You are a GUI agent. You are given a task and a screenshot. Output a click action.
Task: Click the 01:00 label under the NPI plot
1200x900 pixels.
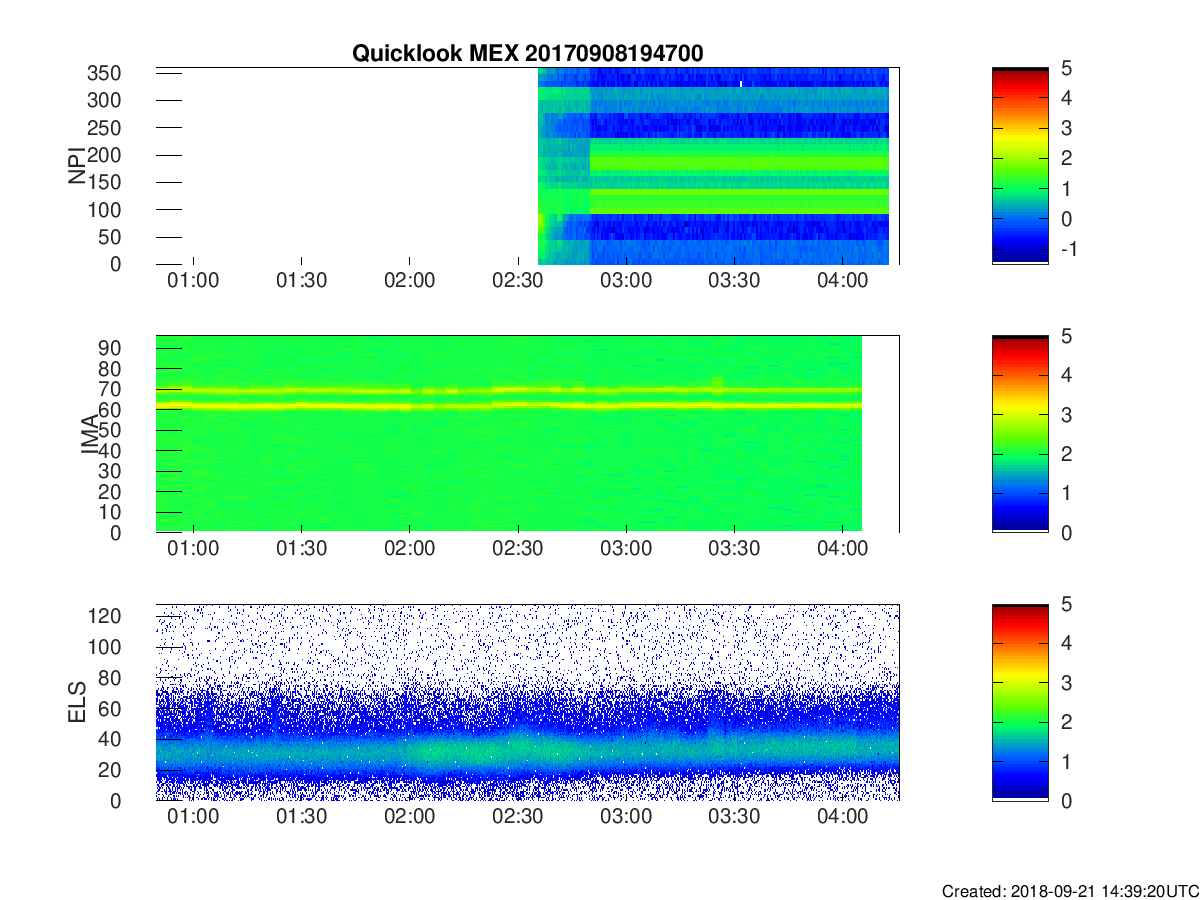193,281
